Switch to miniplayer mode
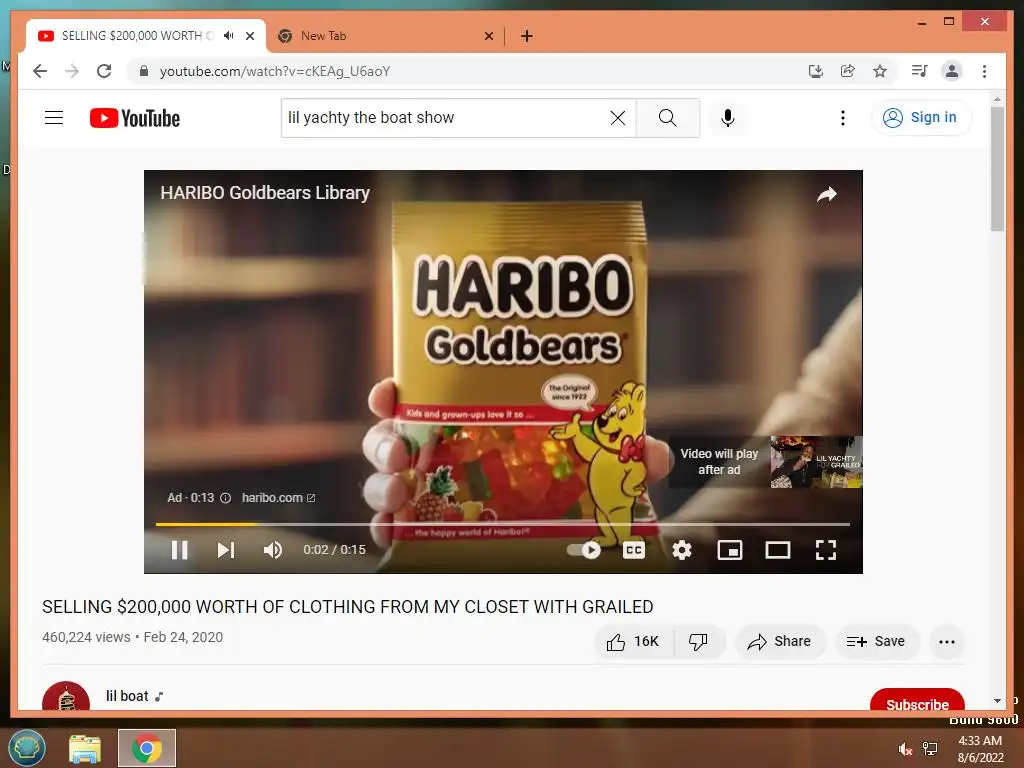1024x768 pixels. (x=729, y=550)
